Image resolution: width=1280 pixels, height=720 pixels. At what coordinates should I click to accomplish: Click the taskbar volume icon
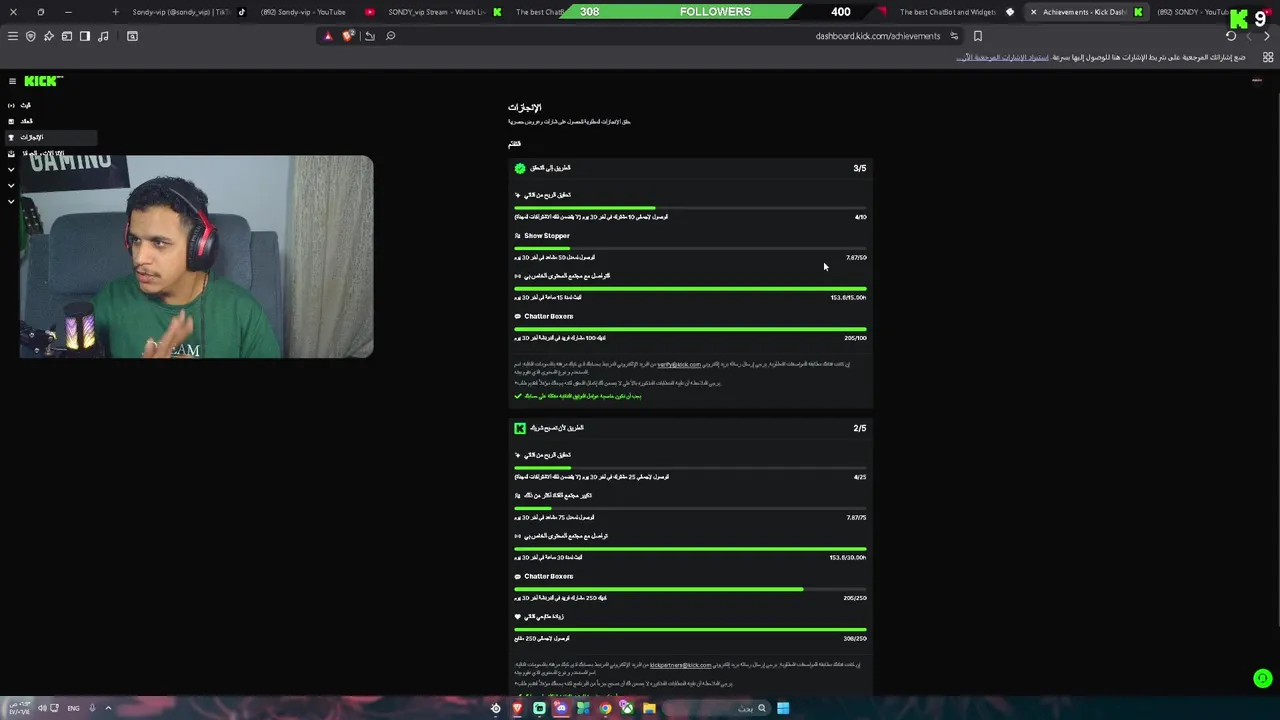tap(42, 708)
